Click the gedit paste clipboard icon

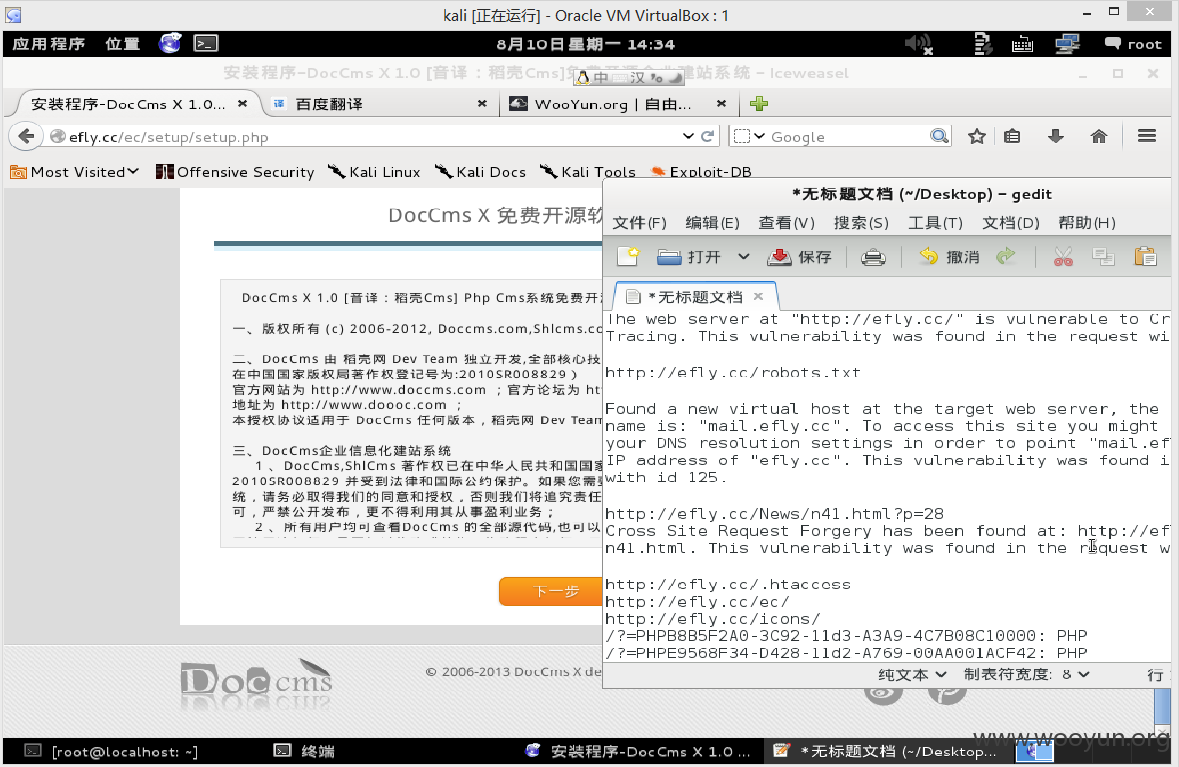click(1145, 257)
